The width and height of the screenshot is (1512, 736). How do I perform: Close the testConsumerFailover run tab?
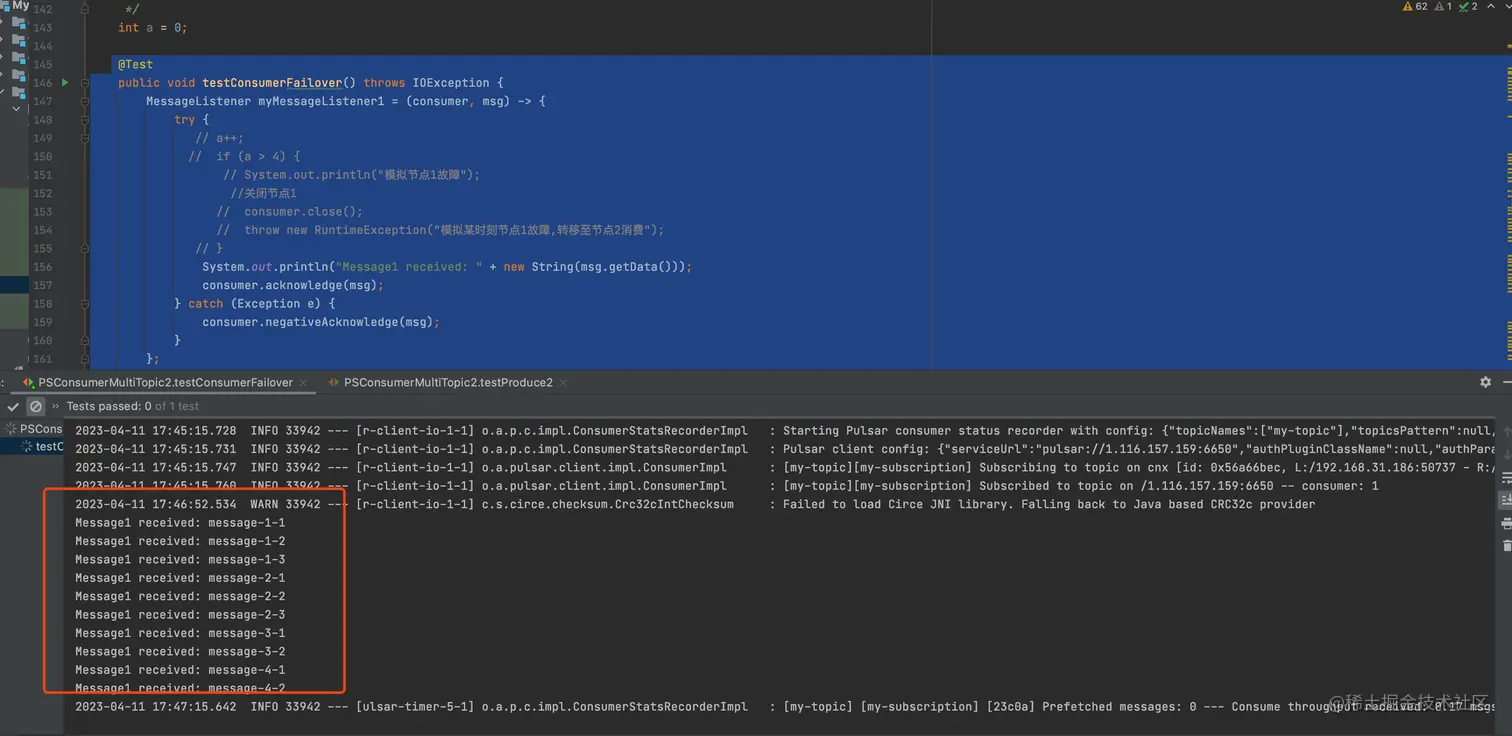point(304,383)
